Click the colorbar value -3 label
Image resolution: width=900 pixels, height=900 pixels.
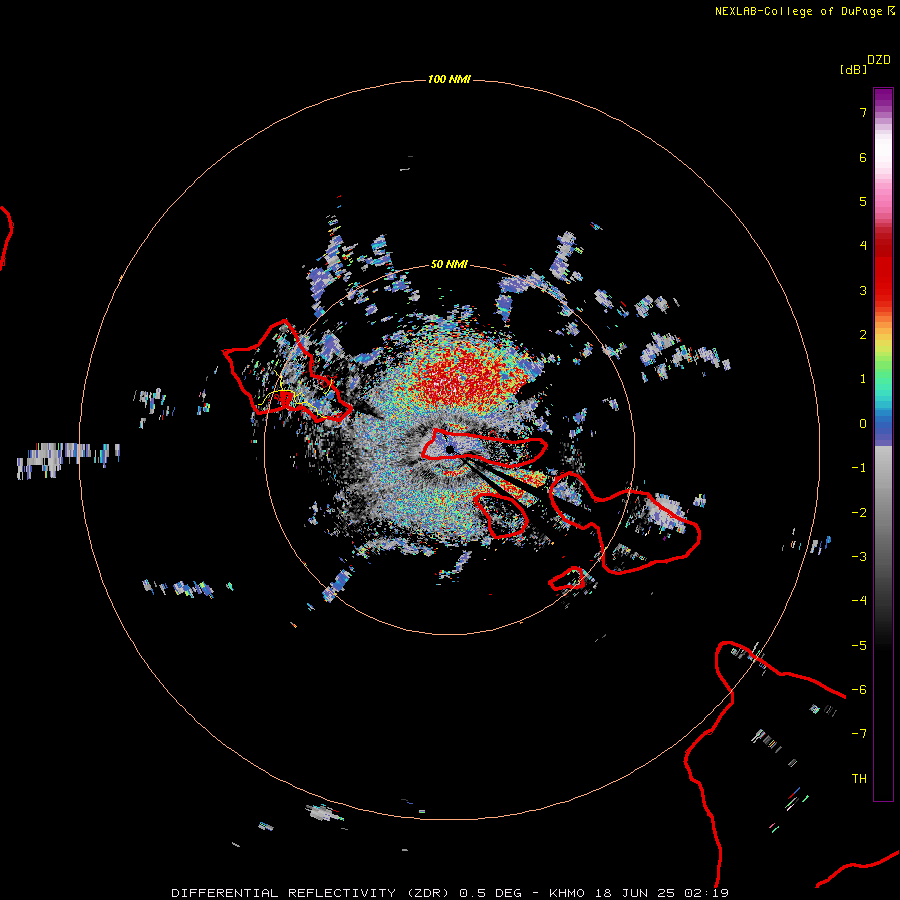[x=859, y=557]
